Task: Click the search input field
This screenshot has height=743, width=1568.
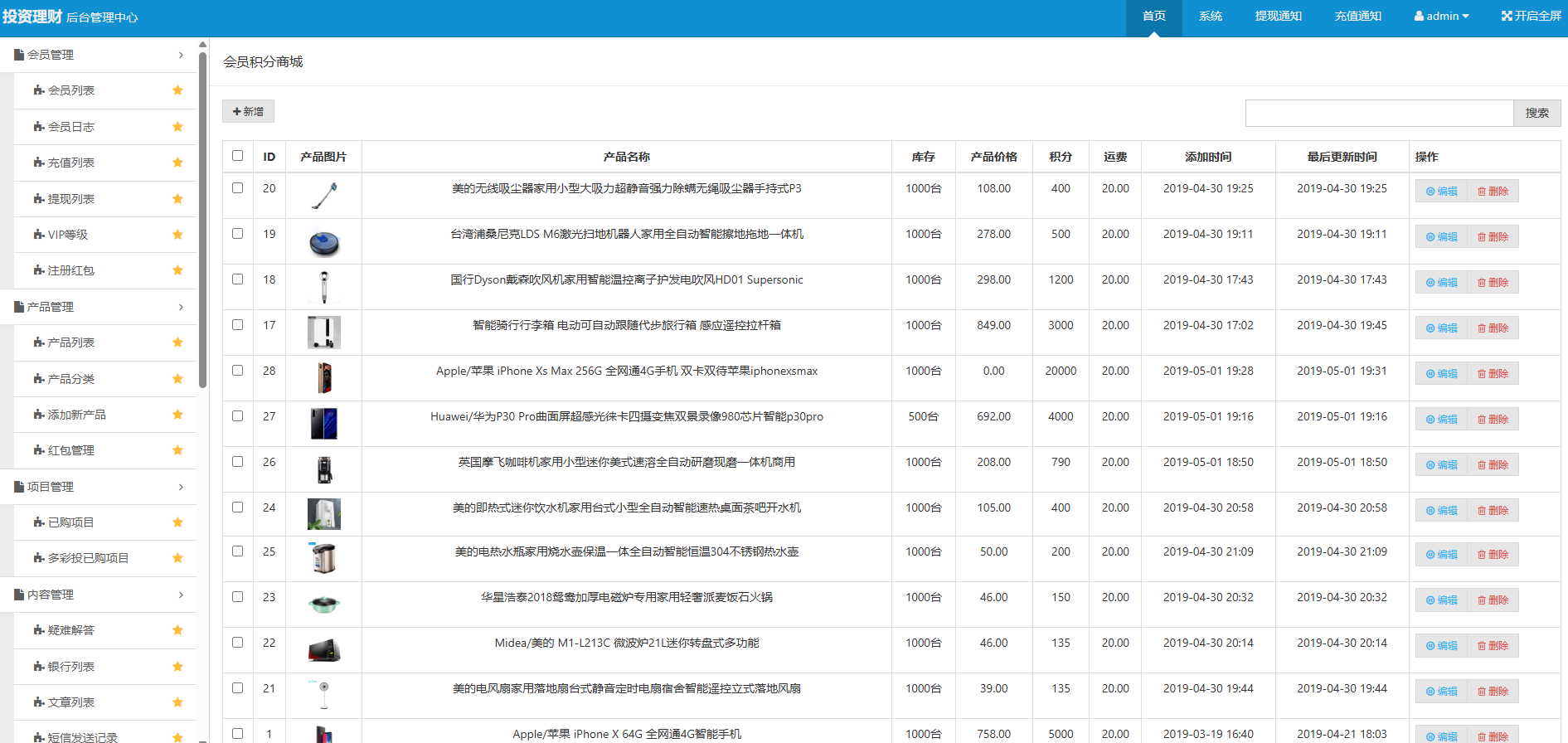Action: click(x=1378, y=113)
